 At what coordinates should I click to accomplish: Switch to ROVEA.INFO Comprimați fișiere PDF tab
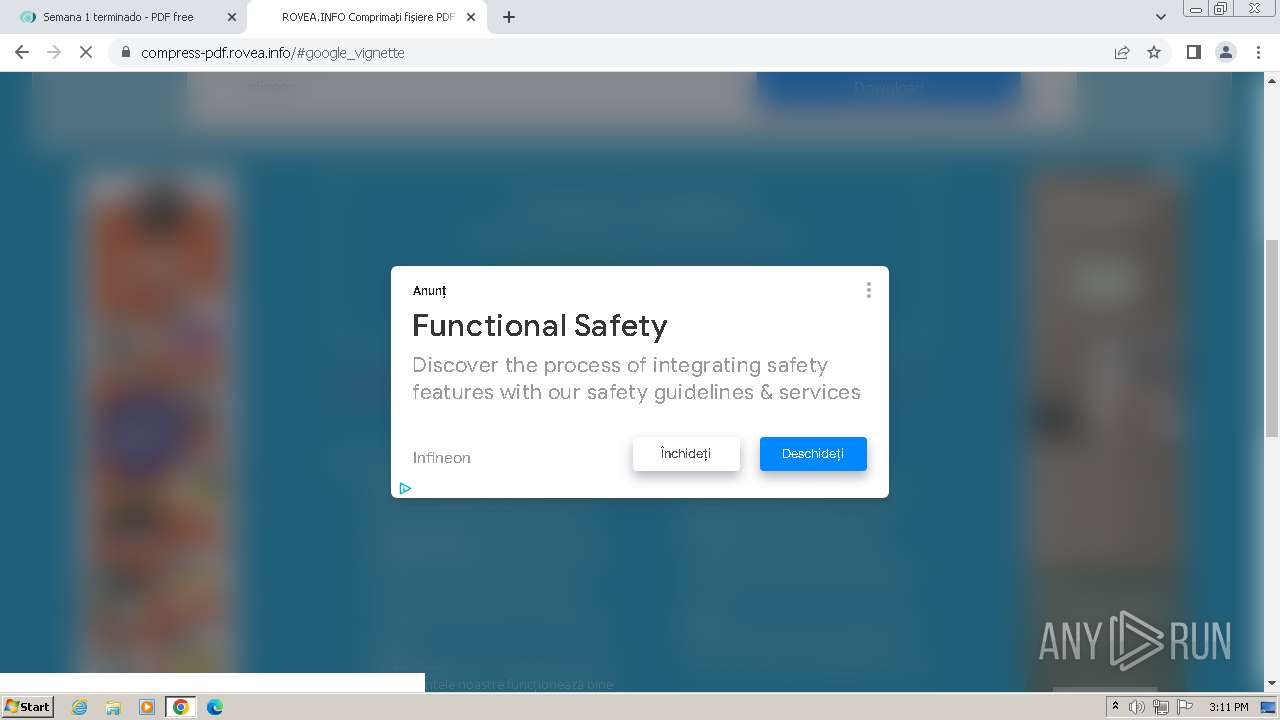[x=365, y=17]
